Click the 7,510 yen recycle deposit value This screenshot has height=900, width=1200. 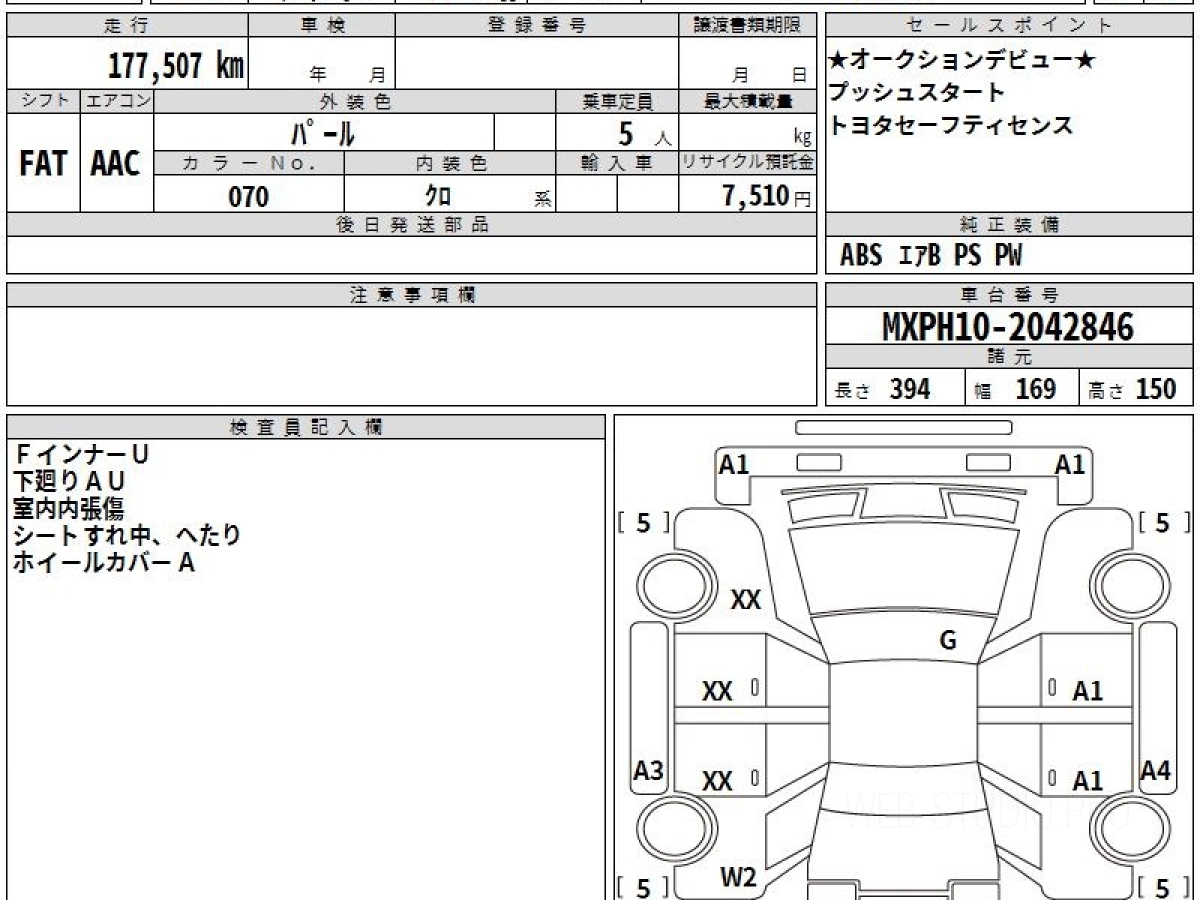click(x=756, y=197)
